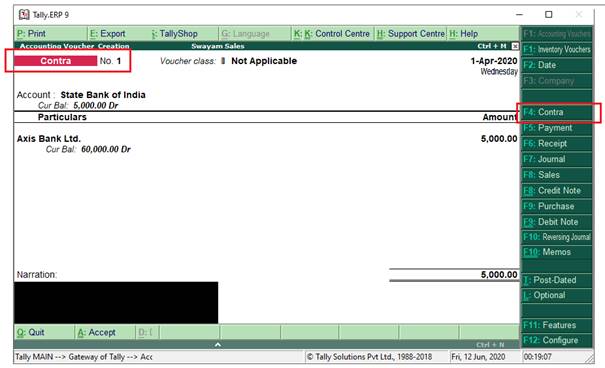This screenshot has height=368, width=605.
Task: Mark voucher as Optional
Action: [x=556, y=296]
